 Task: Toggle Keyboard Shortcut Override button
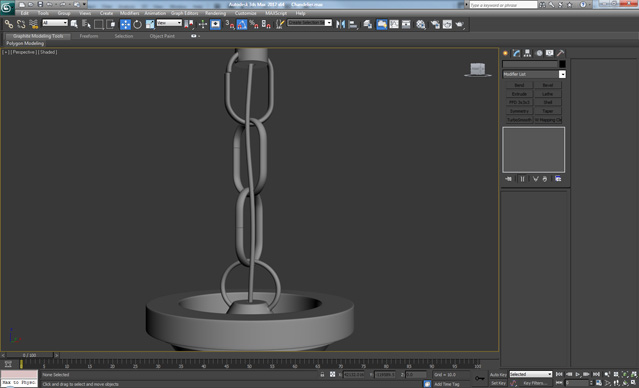click(x=215, y=24)
